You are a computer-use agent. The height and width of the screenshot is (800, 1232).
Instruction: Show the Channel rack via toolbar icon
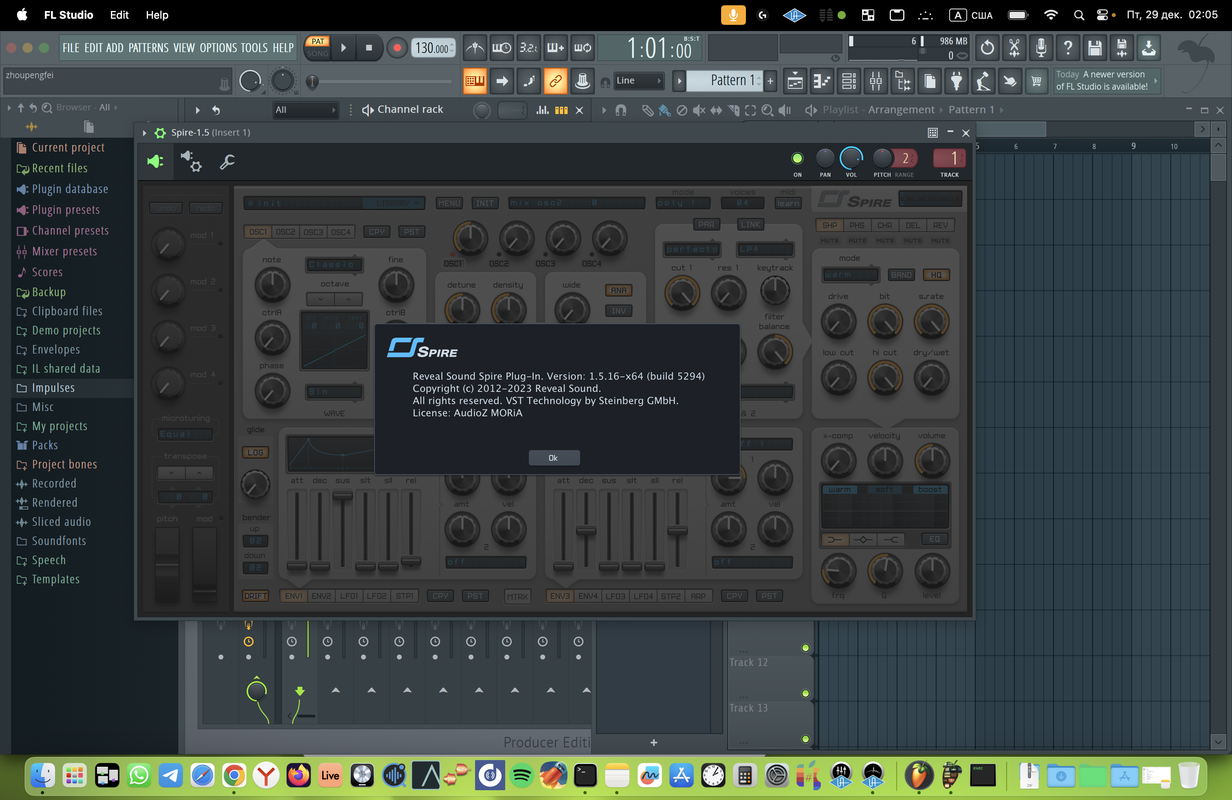click(849, 80)
